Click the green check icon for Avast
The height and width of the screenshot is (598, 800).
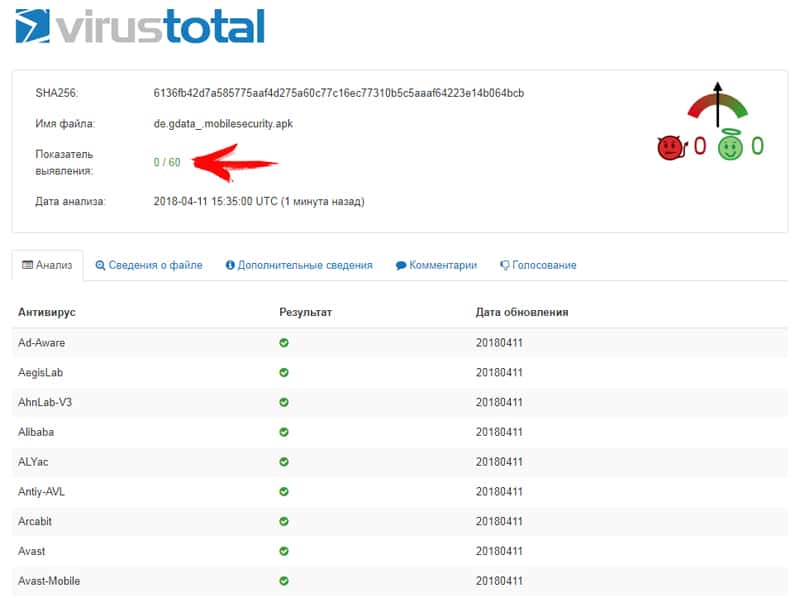(284, 551)
